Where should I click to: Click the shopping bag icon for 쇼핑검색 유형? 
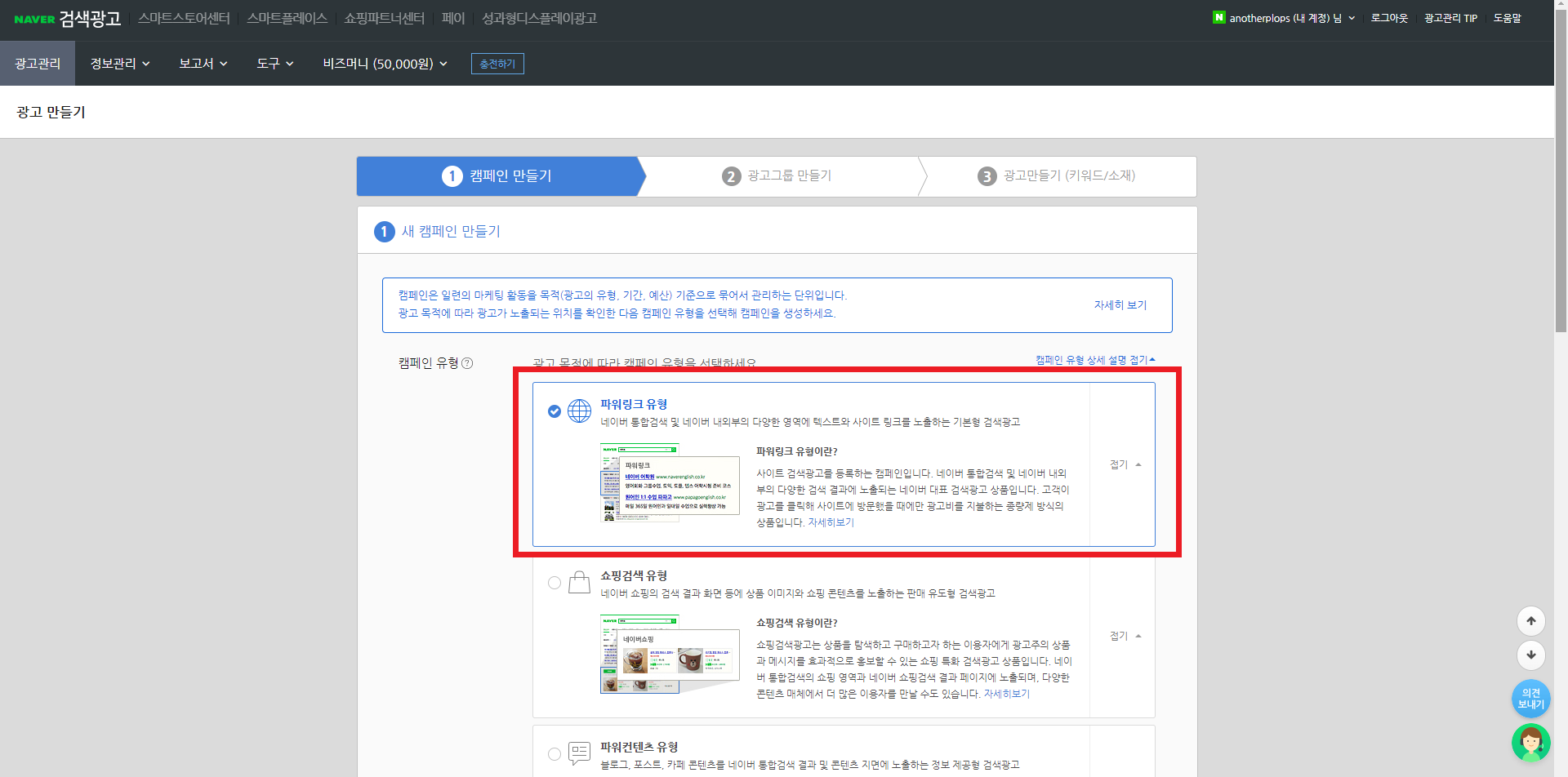(579, 582)
